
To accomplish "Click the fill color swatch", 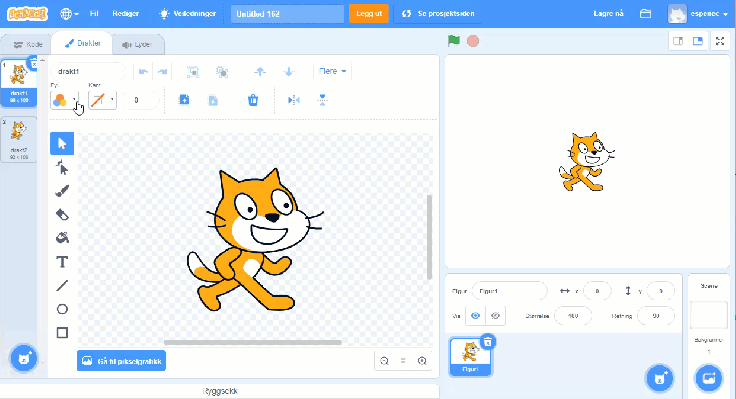I will pyautogui.click(x=61, y=100).
